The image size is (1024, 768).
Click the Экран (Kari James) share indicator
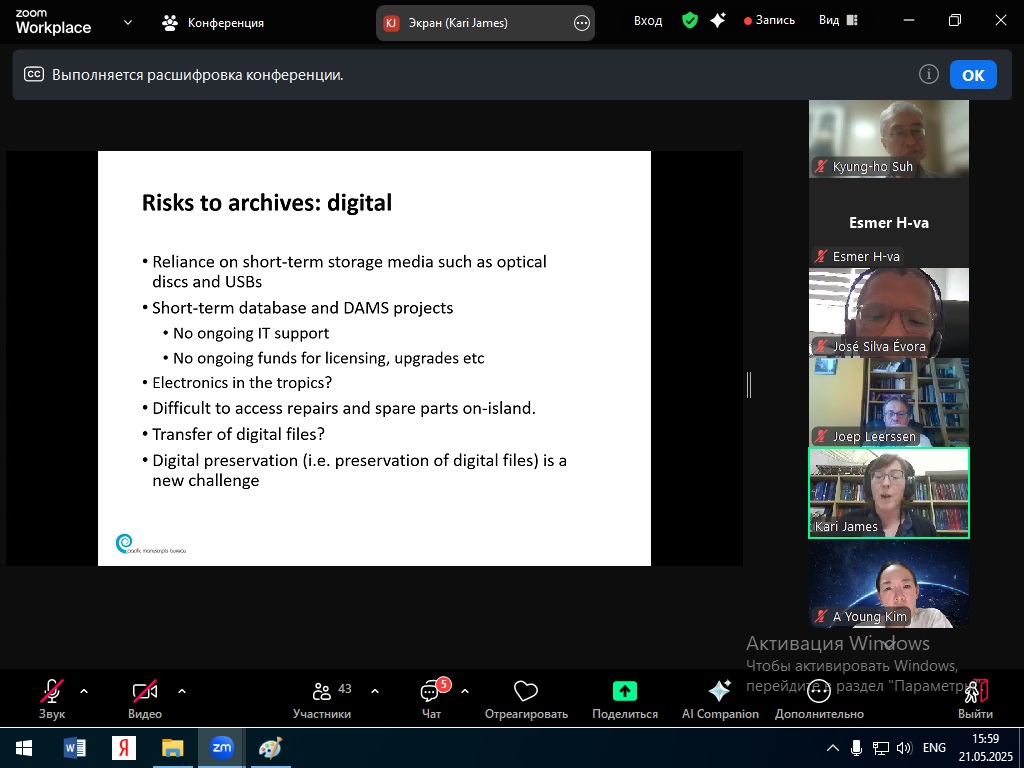(485, 23)
